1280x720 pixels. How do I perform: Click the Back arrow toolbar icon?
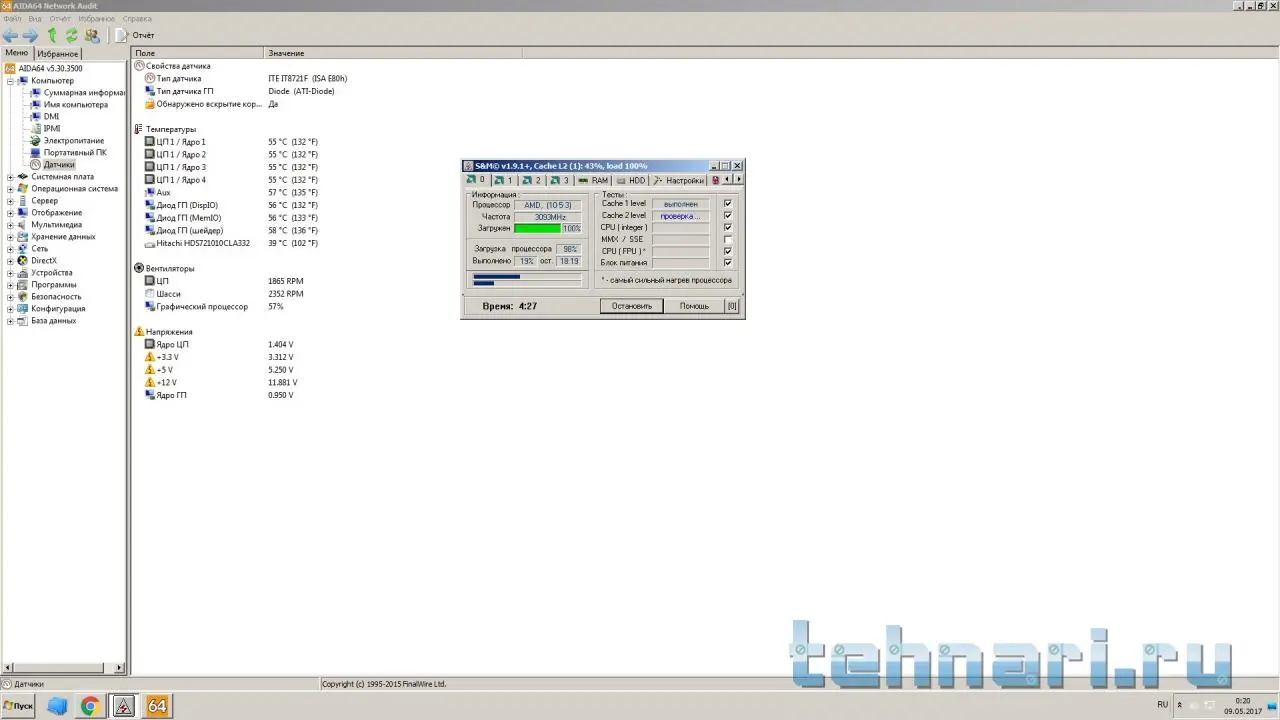click(x=10, y=35)
